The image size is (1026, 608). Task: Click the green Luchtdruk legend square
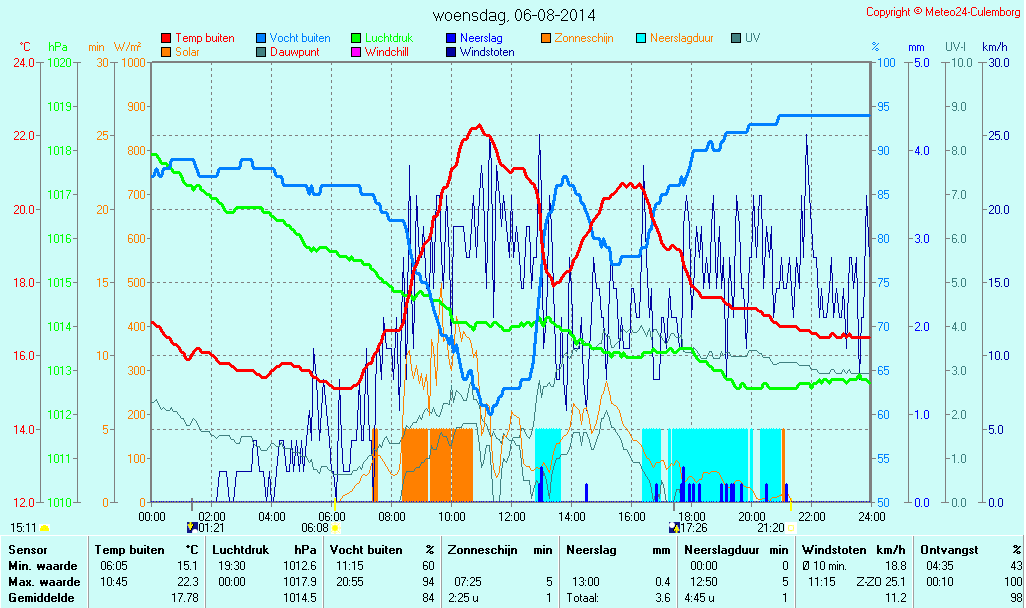(x=356, y=38)
